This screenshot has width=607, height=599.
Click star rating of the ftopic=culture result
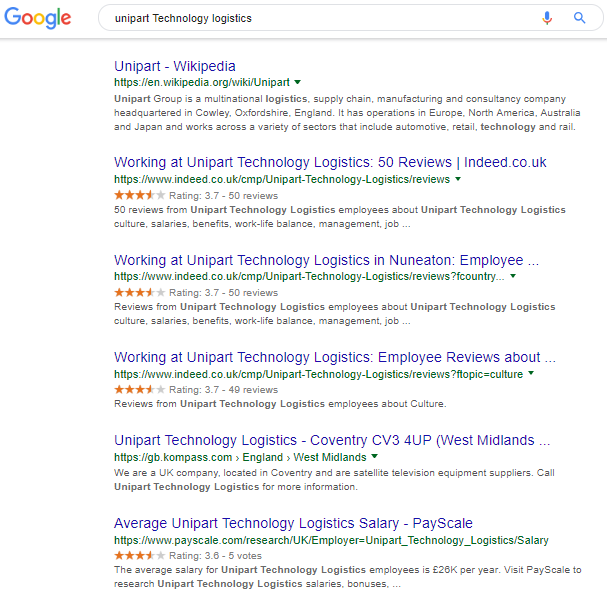tap(139, 390)
